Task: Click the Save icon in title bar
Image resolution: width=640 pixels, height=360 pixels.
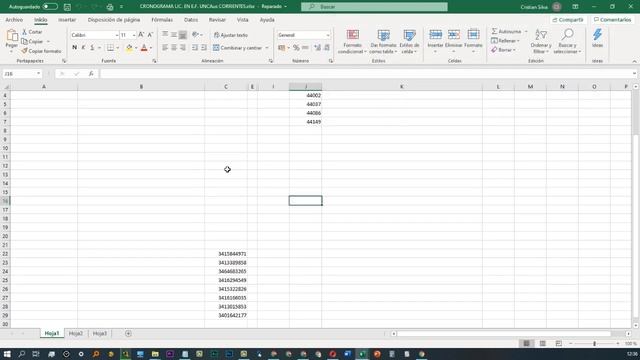Action: [67, 7]
